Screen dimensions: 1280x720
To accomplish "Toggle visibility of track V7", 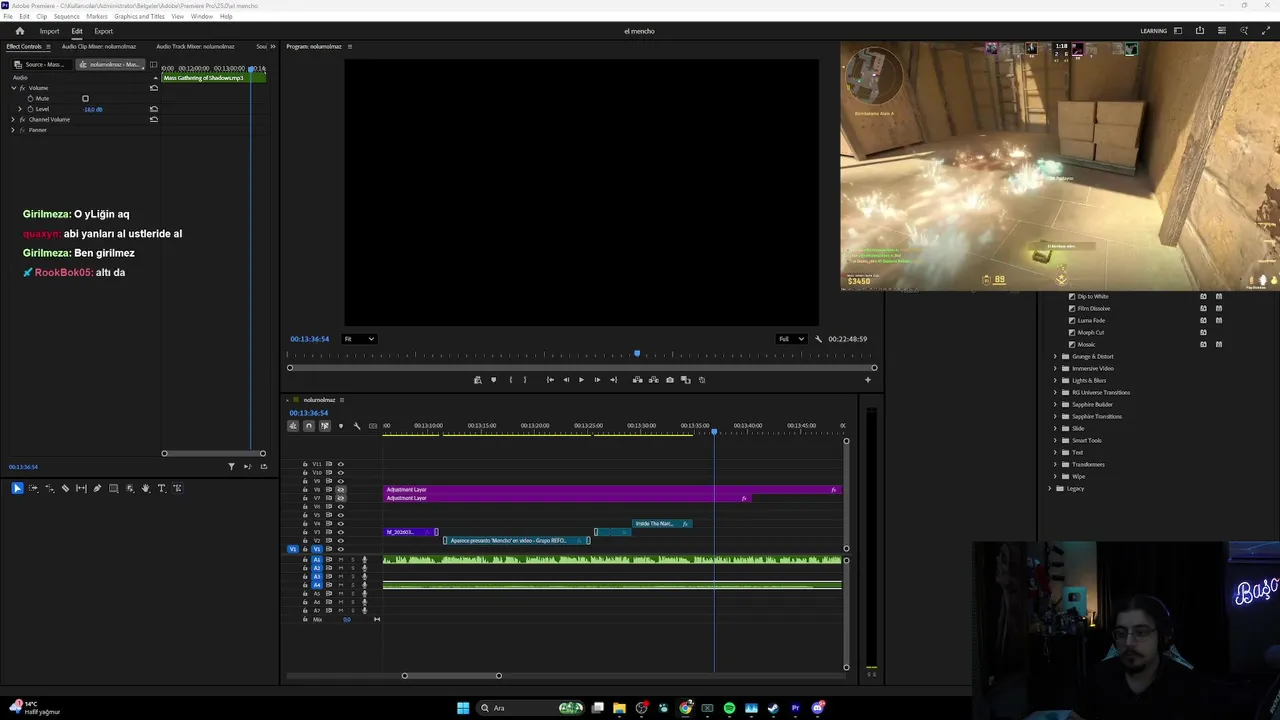I will click(x=340, y=498).
